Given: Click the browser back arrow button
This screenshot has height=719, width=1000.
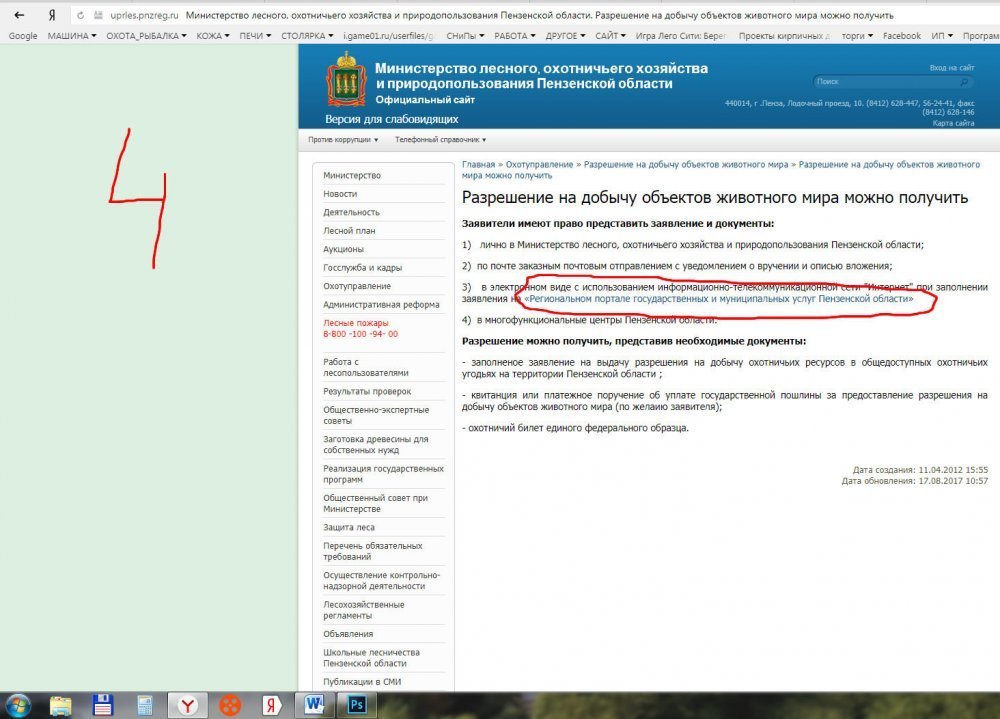Looking at the screenshot, I should [19, 16].
